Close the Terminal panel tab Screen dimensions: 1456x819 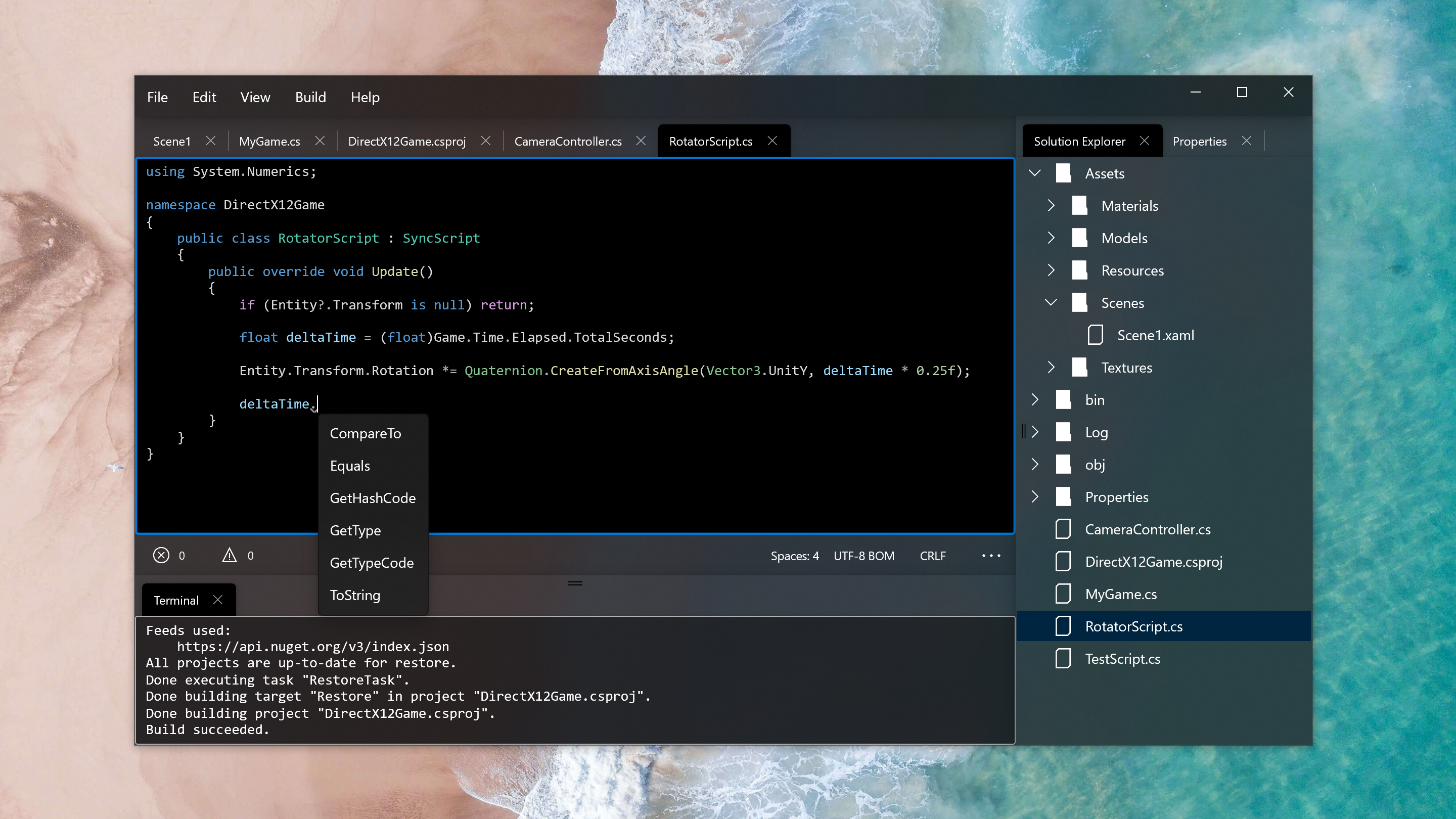coord(217,600)
